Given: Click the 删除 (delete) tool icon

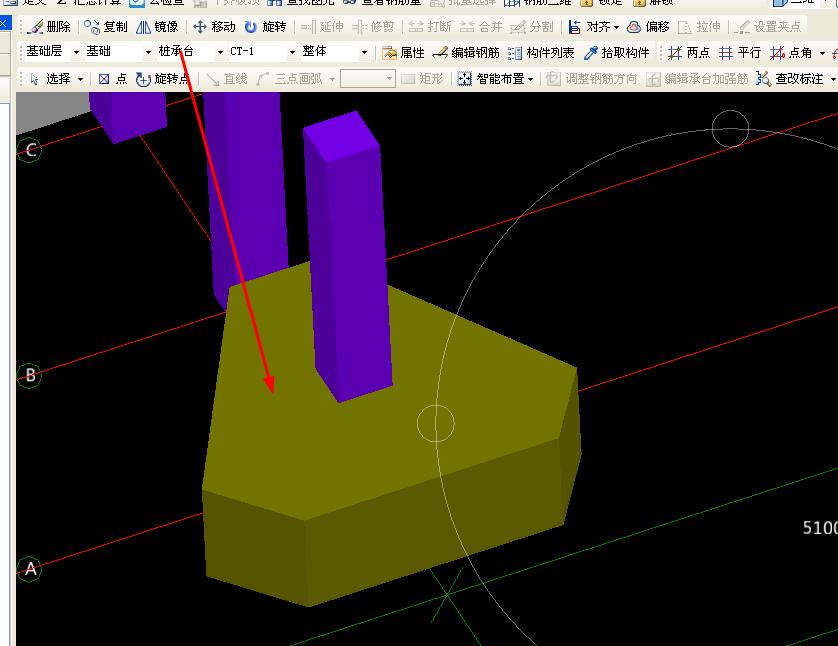Looking at the screenshot, I should (36, 27).
